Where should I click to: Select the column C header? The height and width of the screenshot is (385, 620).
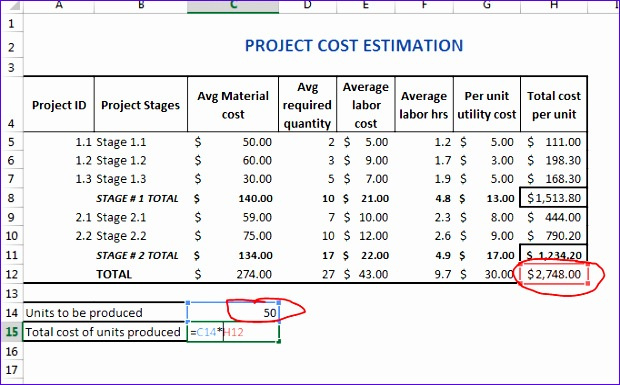coord(233,6)
